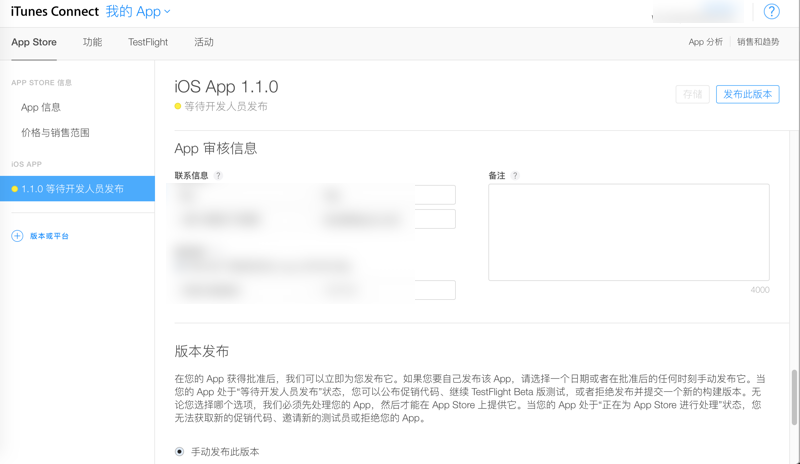Select 手动发布此版本 radio button
This screenshot has height=464, width=800.
[x=180, y=452]
